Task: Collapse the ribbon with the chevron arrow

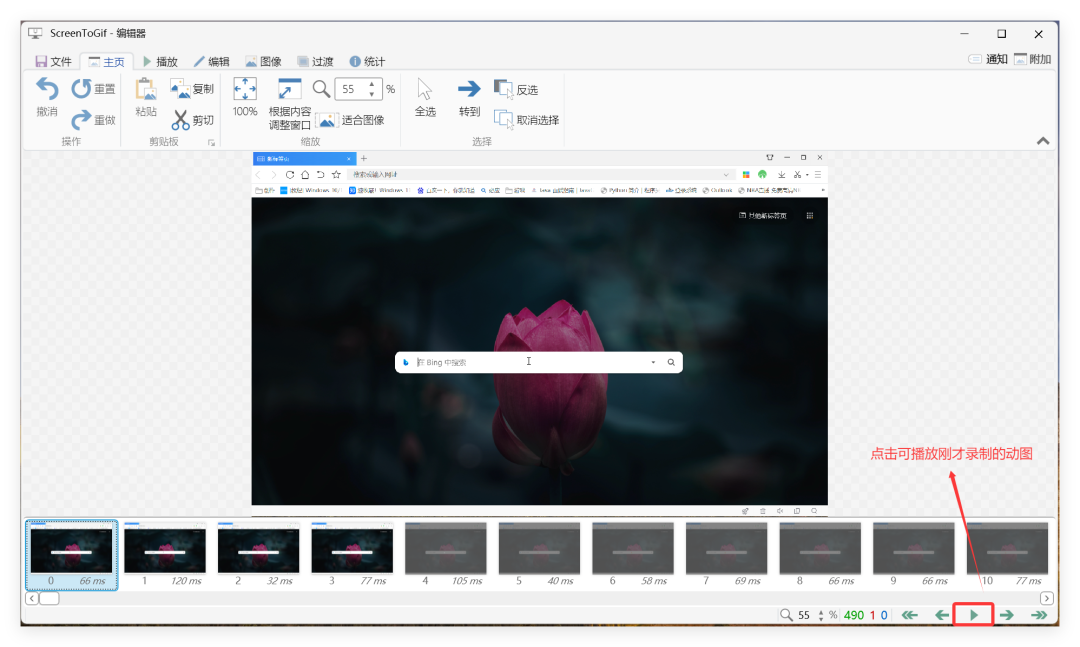Action: [x=1043, y=141]
